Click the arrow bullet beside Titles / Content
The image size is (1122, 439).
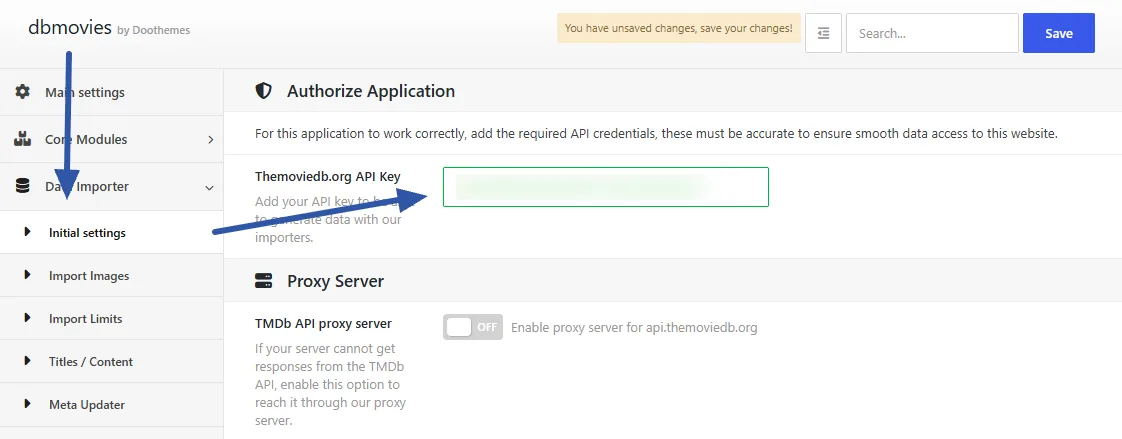click(27, 361)
